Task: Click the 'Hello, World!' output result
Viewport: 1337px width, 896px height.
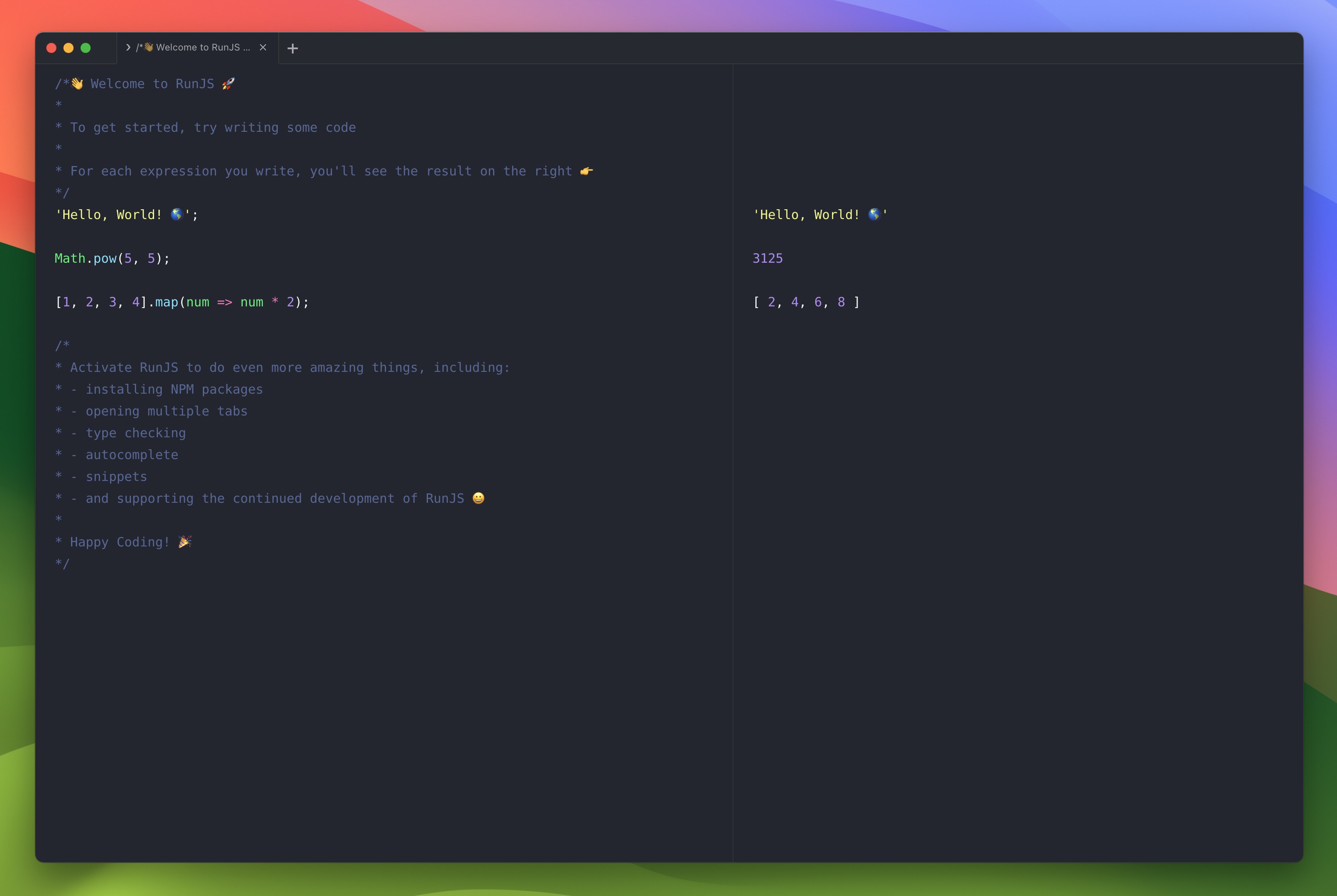Action: pos(820,215)
